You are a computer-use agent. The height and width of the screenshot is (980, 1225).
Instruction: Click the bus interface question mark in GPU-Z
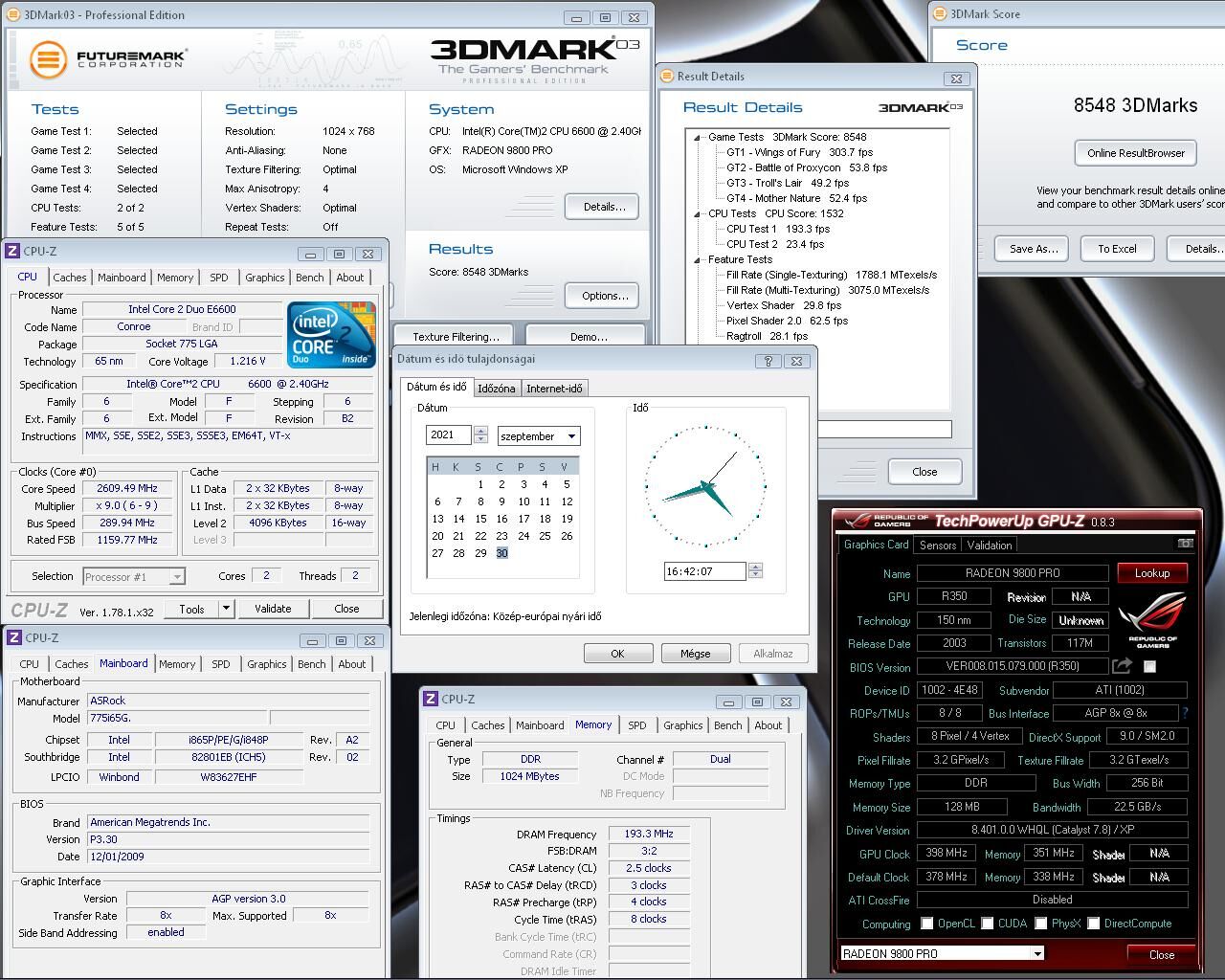tap(1185, 713)
